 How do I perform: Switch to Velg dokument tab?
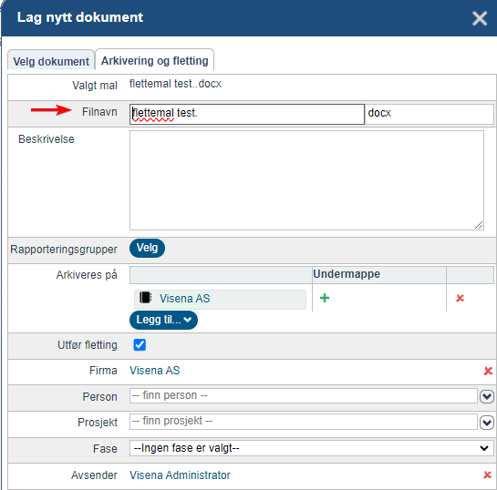coord(51,60)
